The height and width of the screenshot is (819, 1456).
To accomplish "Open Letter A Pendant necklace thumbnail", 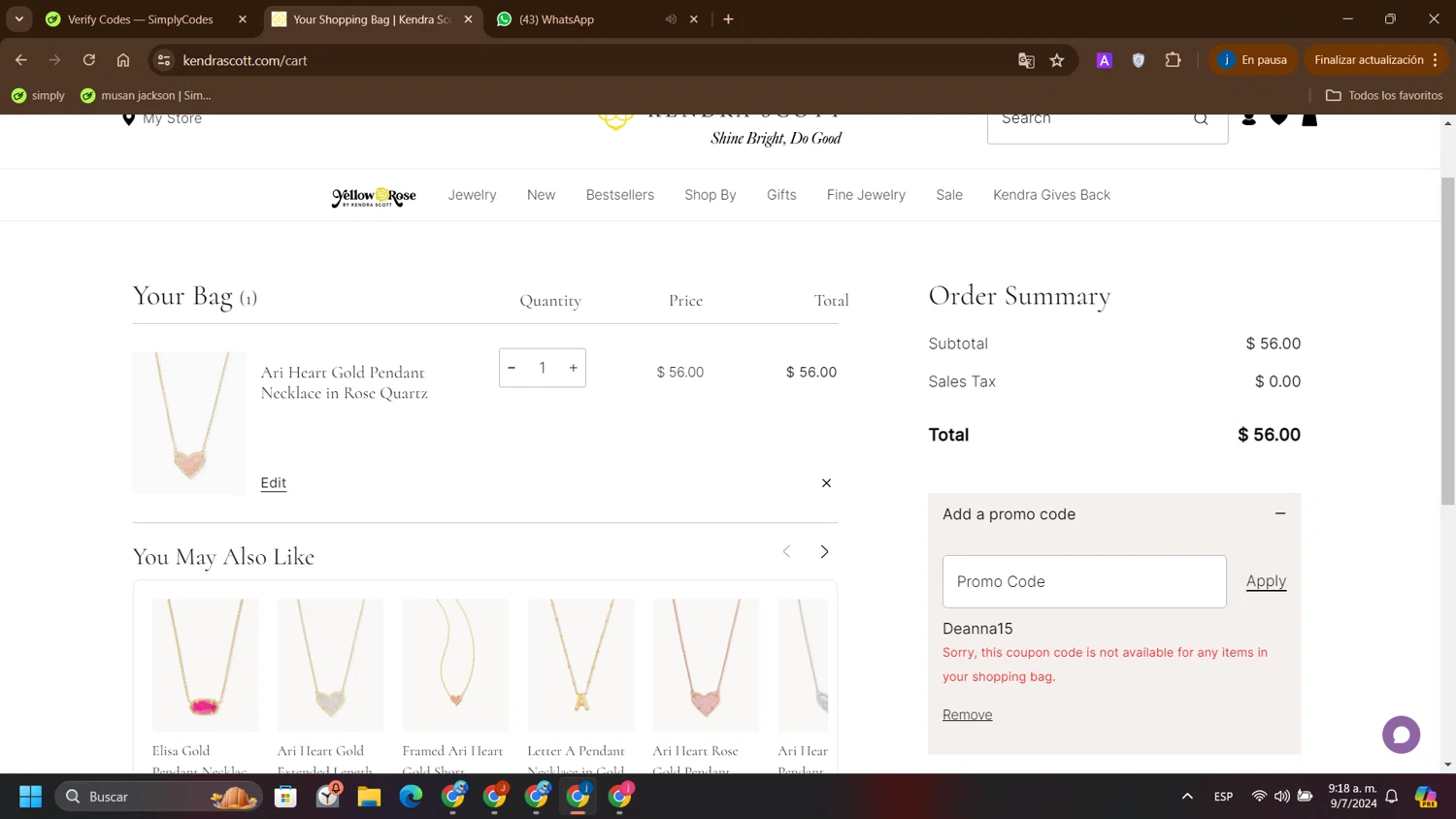I will click(580, 665).
